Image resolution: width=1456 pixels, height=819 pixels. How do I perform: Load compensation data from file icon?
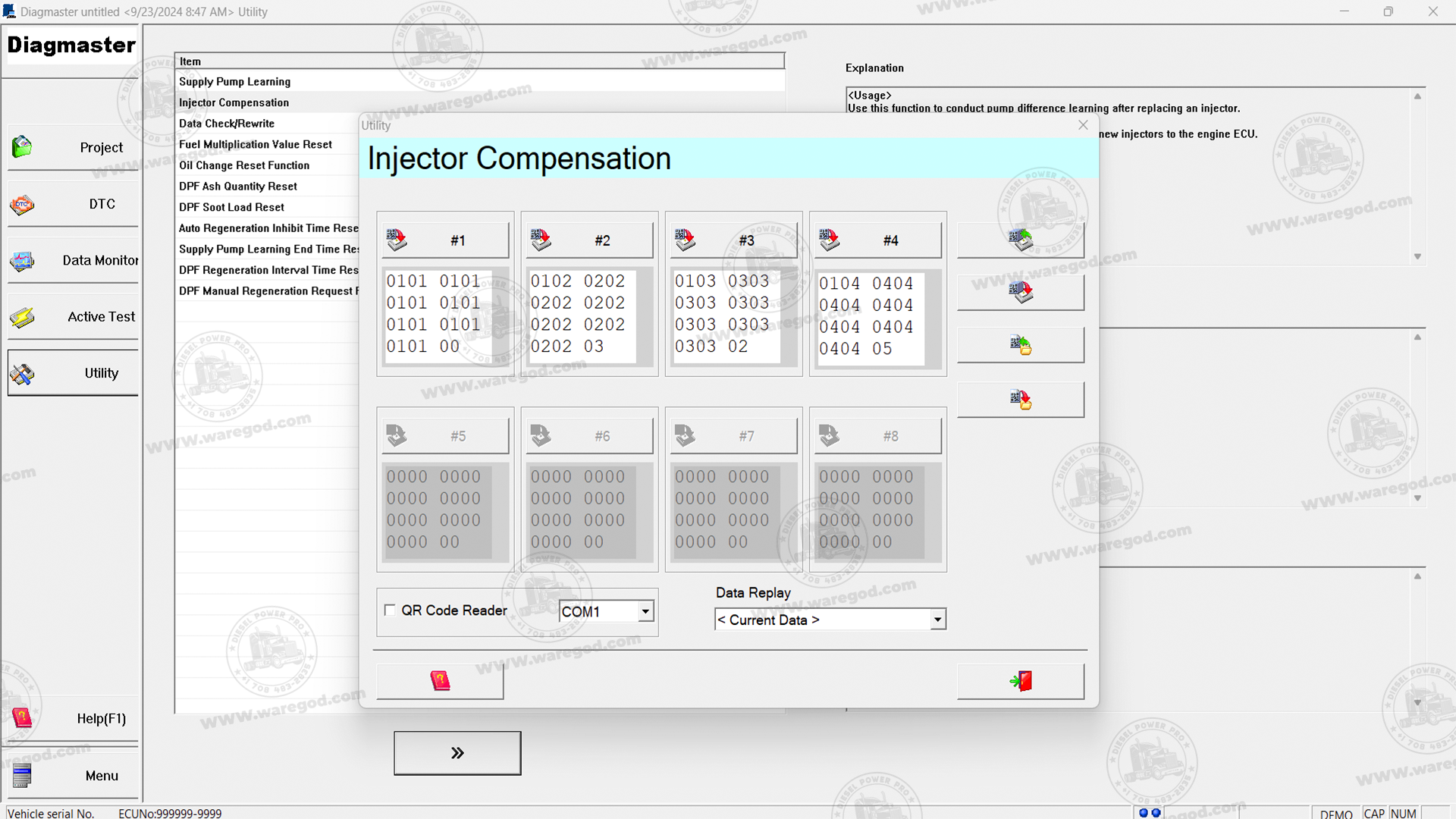point(1020,344)
